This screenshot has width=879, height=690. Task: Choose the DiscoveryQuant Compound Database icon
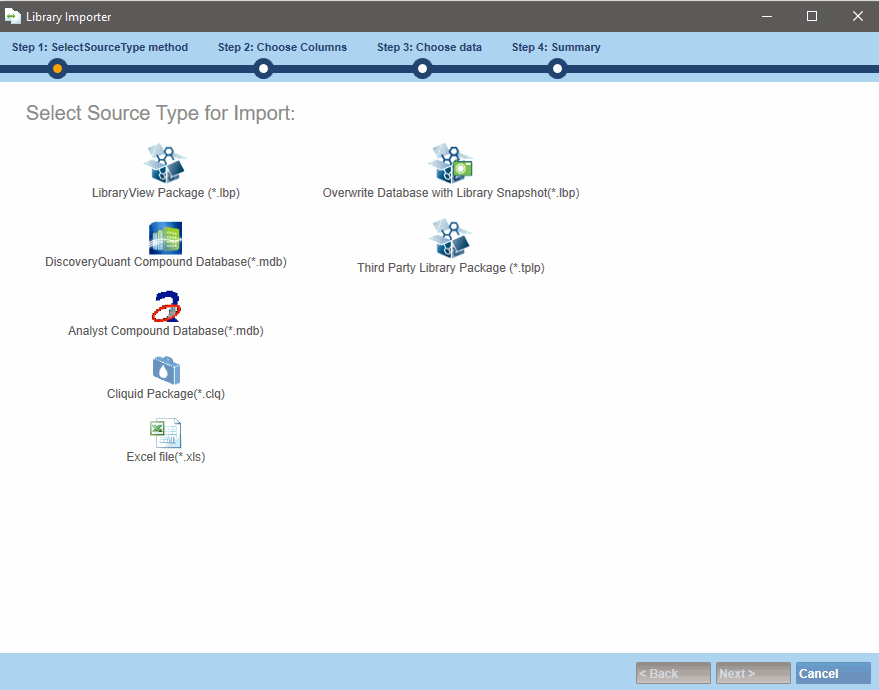[165, 238]
